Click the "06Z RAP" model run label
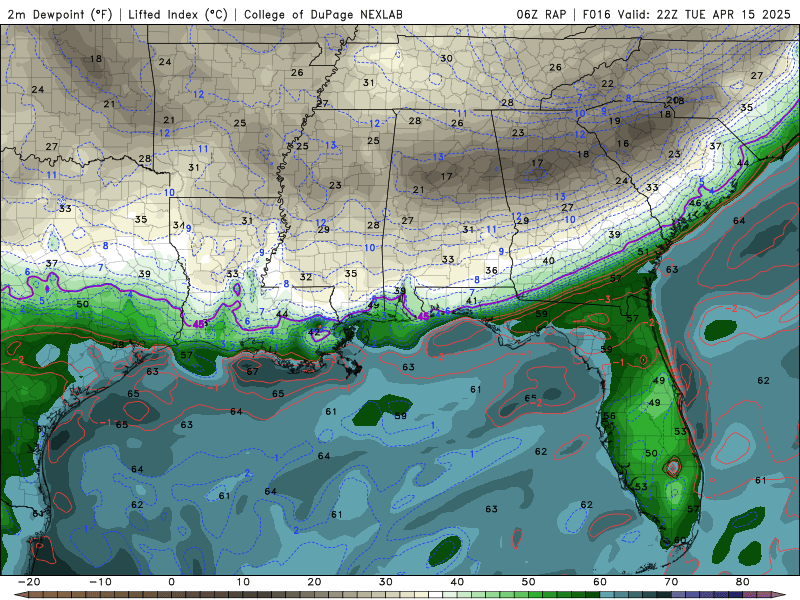 coord(541,14)
